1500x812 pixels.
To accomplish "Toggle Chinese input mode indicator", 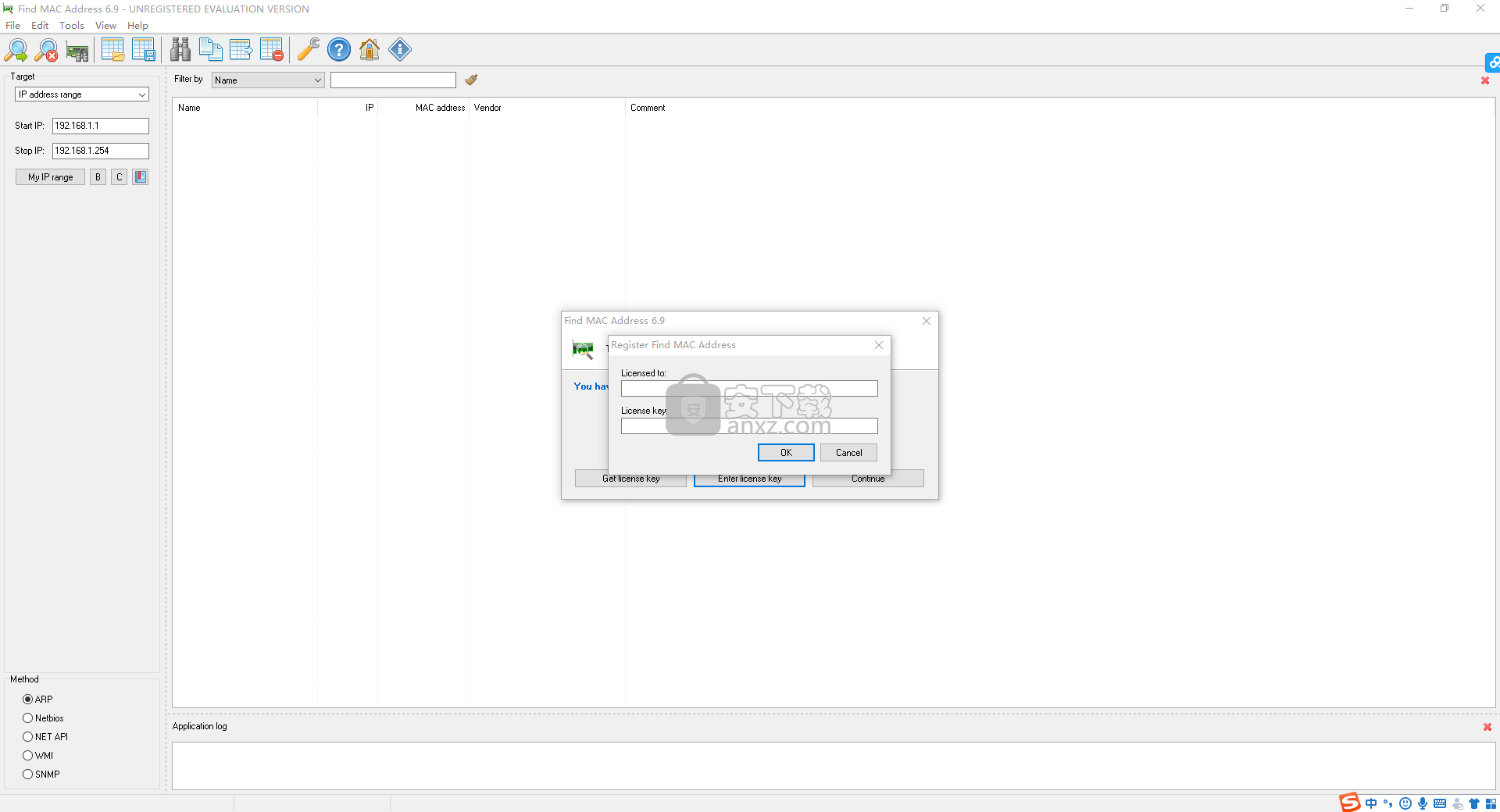I will pos(1371,803).
